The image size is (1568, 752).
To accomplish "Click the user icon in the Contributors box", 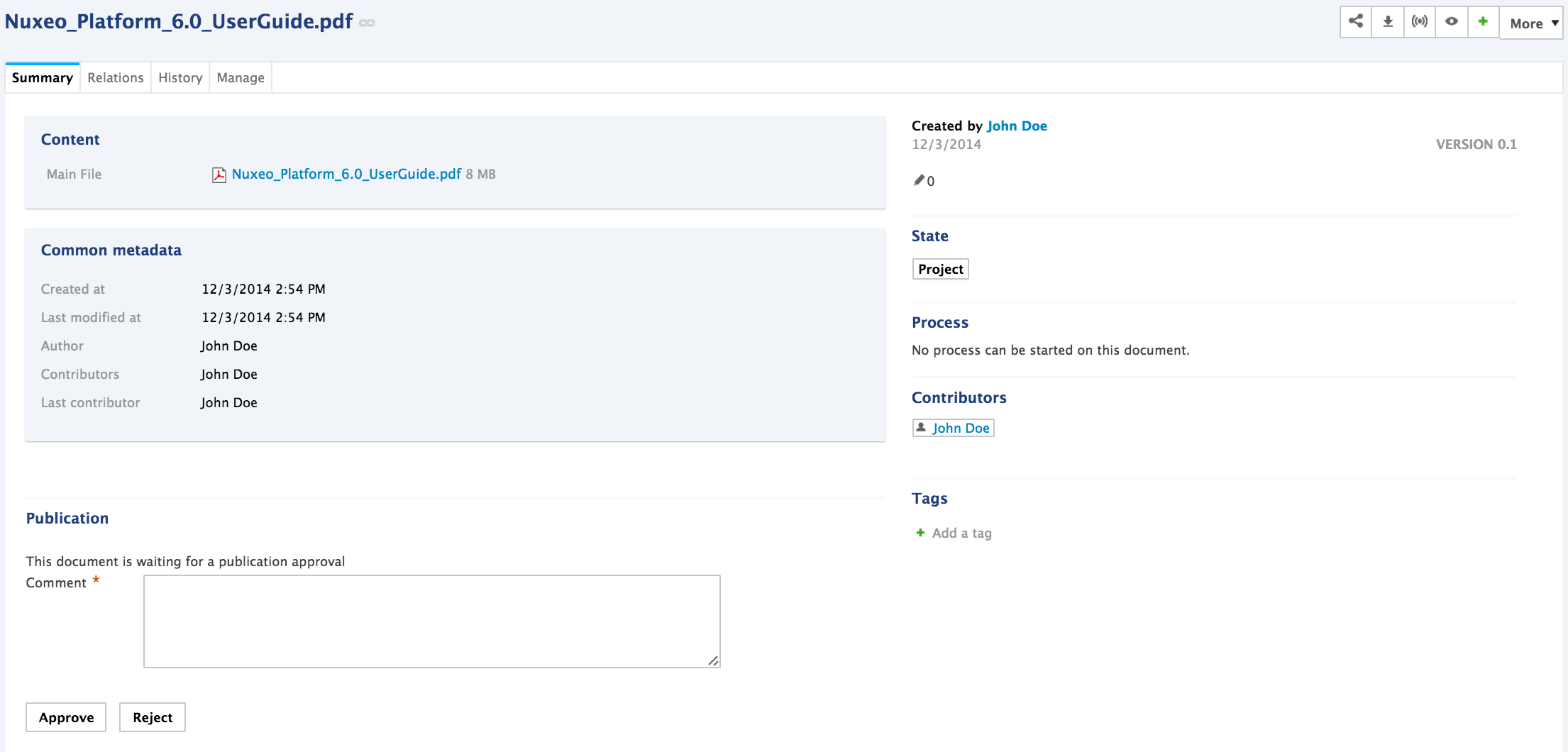I will pos(921,427).
